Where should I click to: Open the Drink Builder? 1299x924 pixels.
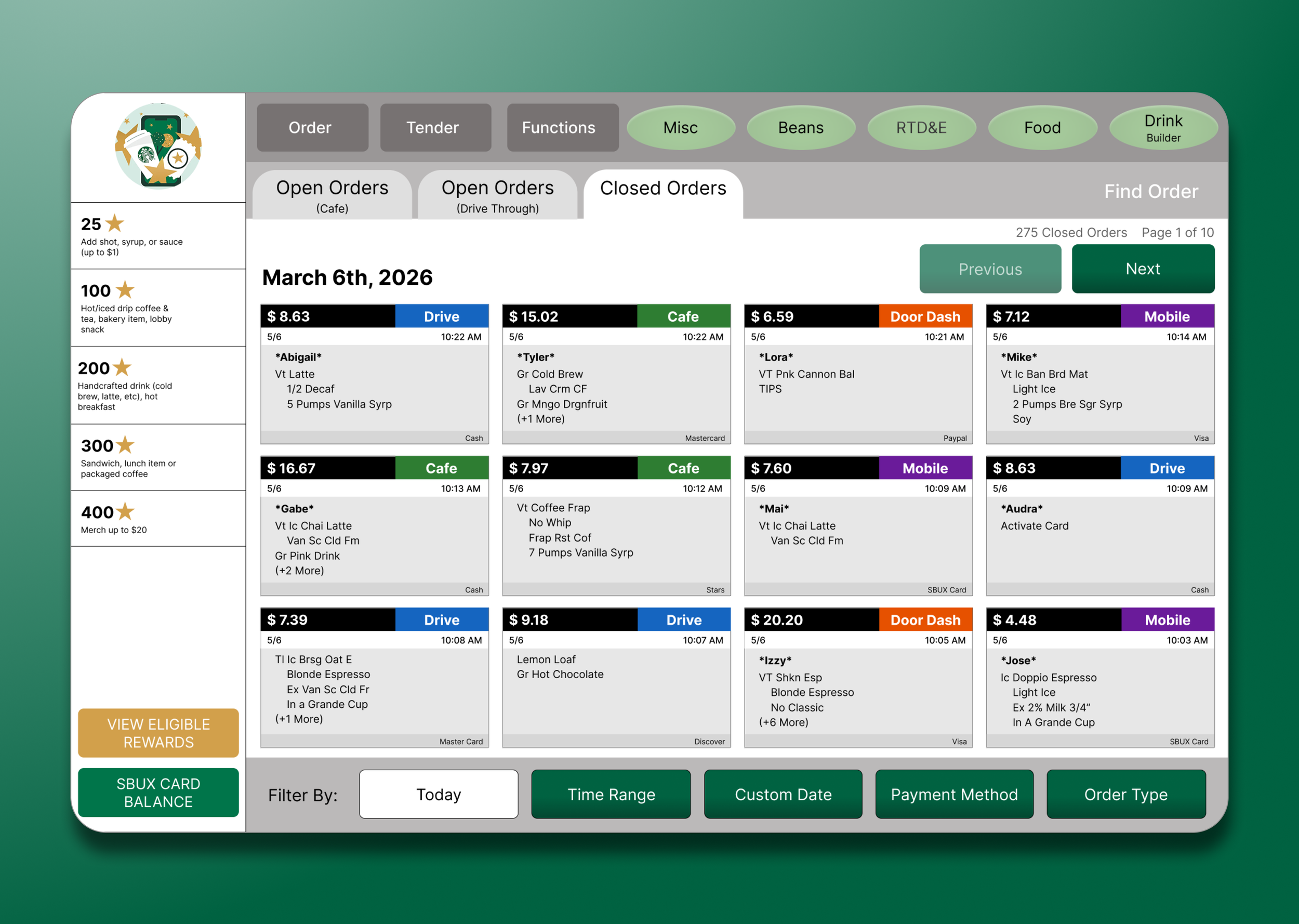(1163, 127)
